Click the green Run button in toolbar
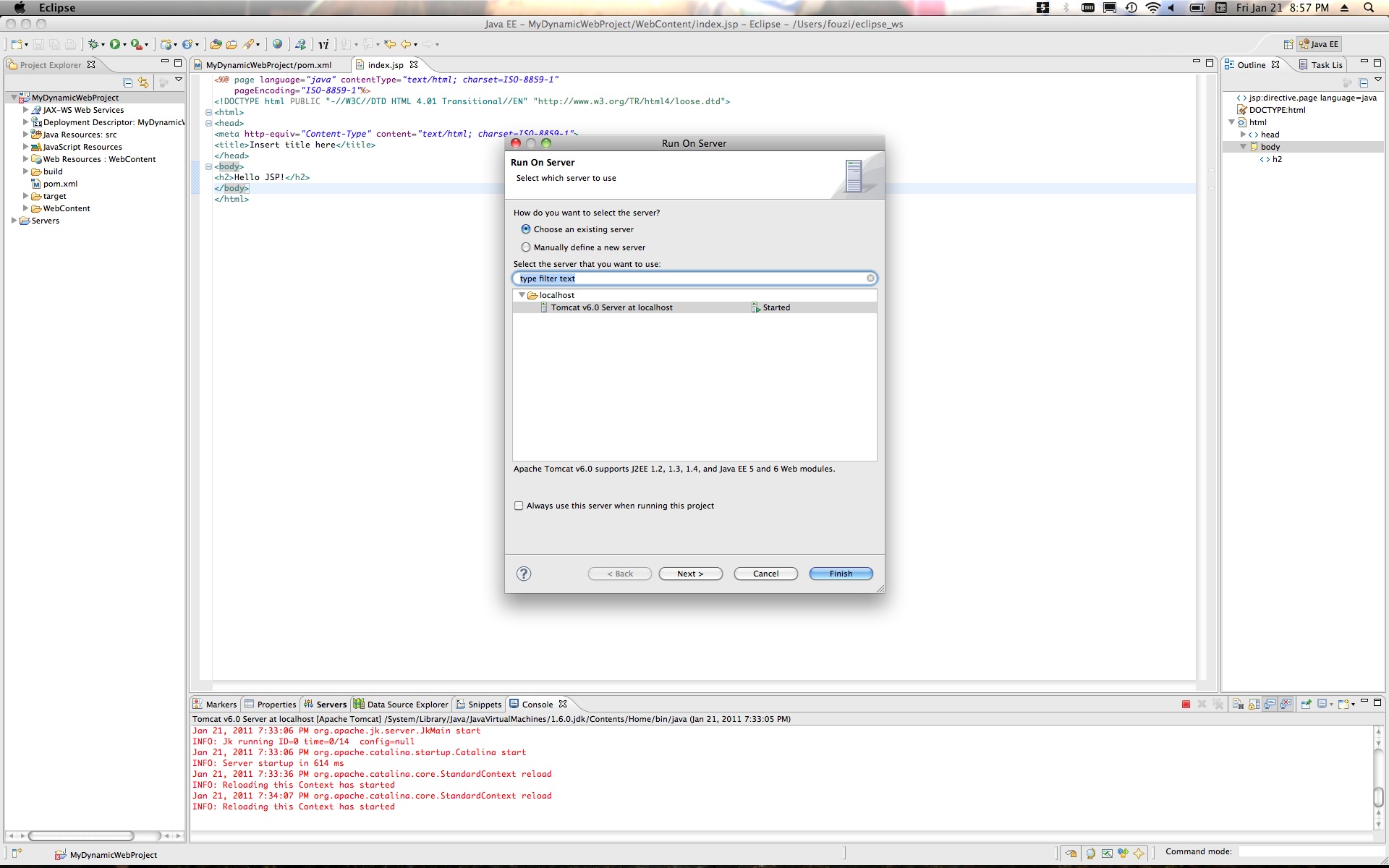Screen dimensions: 1389x868 [x=114, y=44]
